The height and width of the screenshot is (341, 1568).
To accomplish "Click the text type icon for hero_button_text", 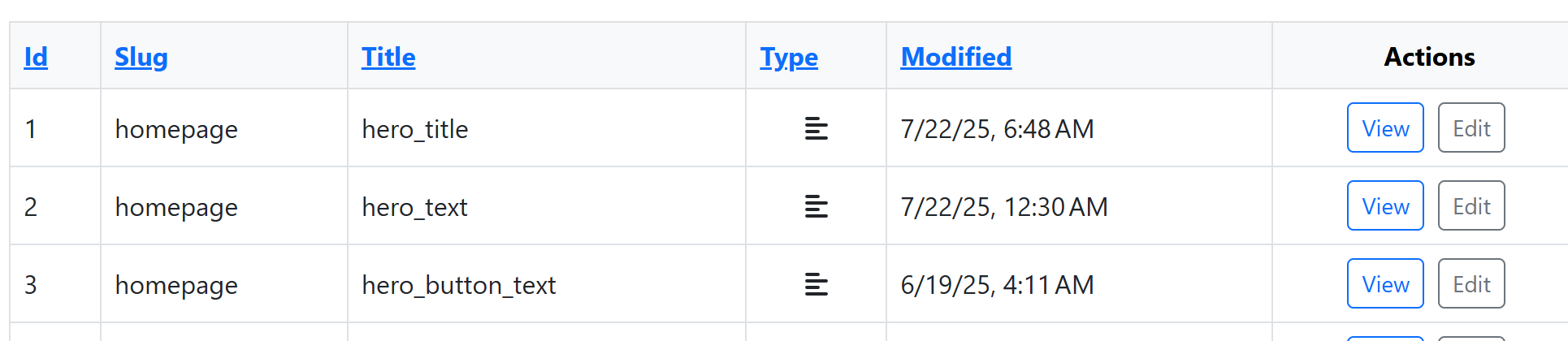I will click(816, 285).
